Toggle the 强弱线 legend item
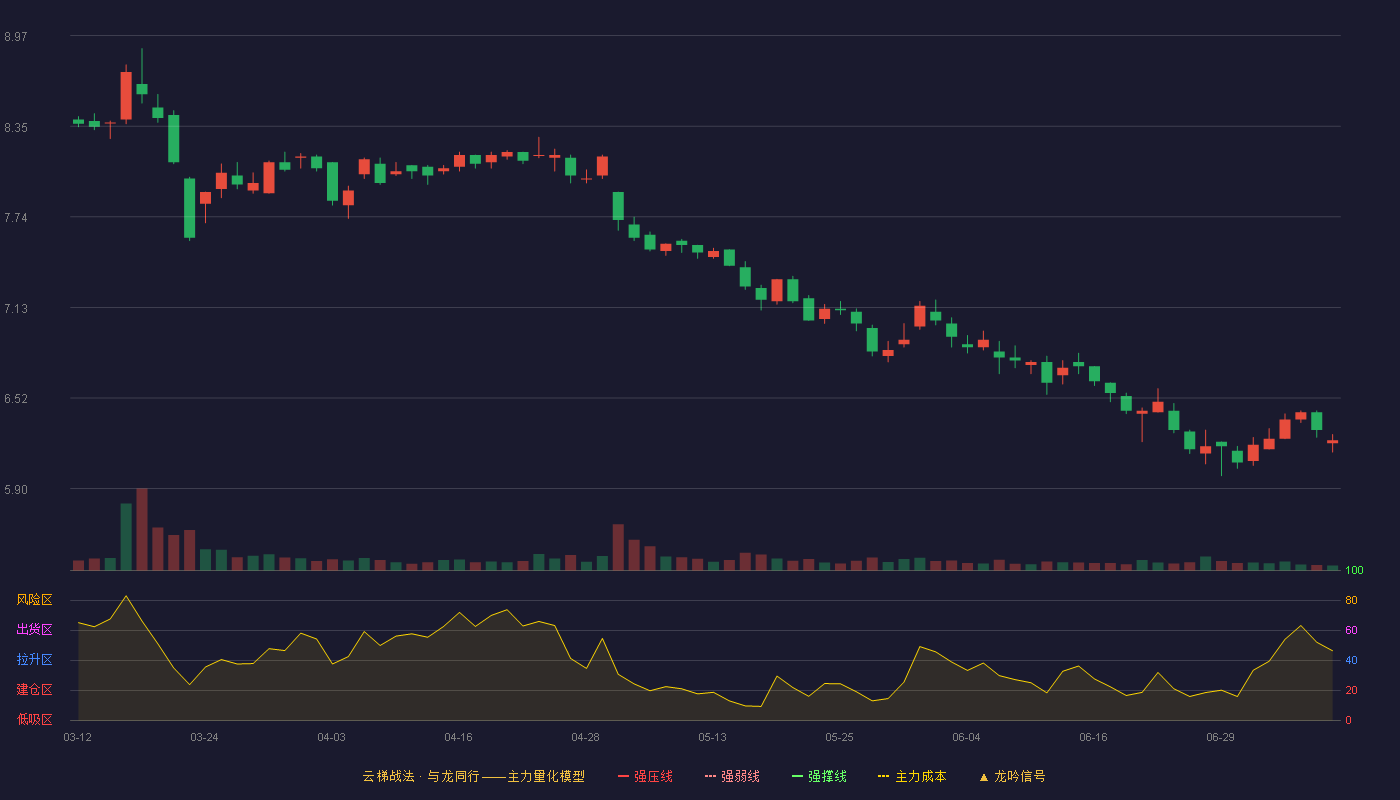 pos(732,776)
